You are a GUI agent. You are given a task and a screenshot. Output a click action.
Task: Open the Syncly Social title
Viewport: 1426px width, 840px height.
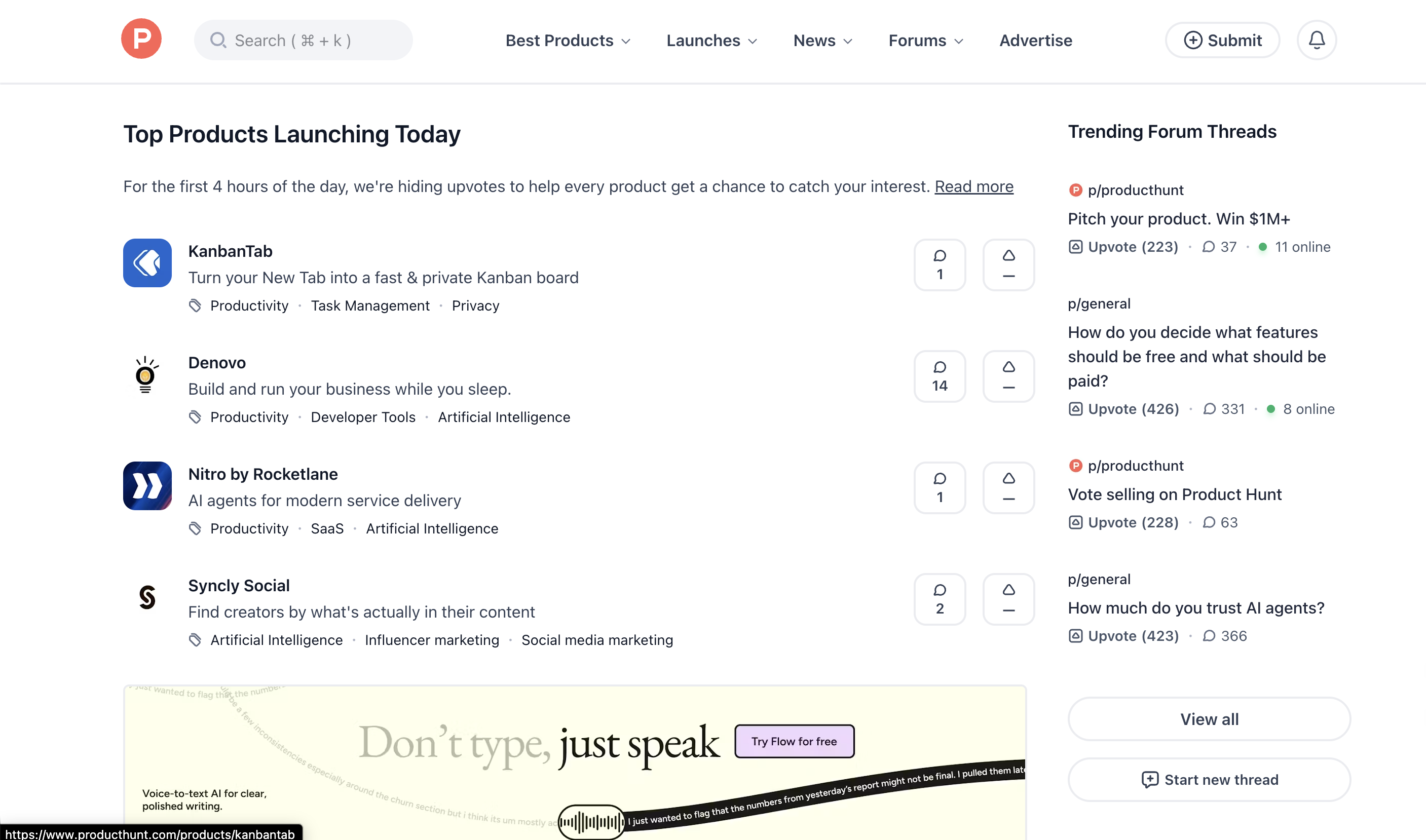238,586
